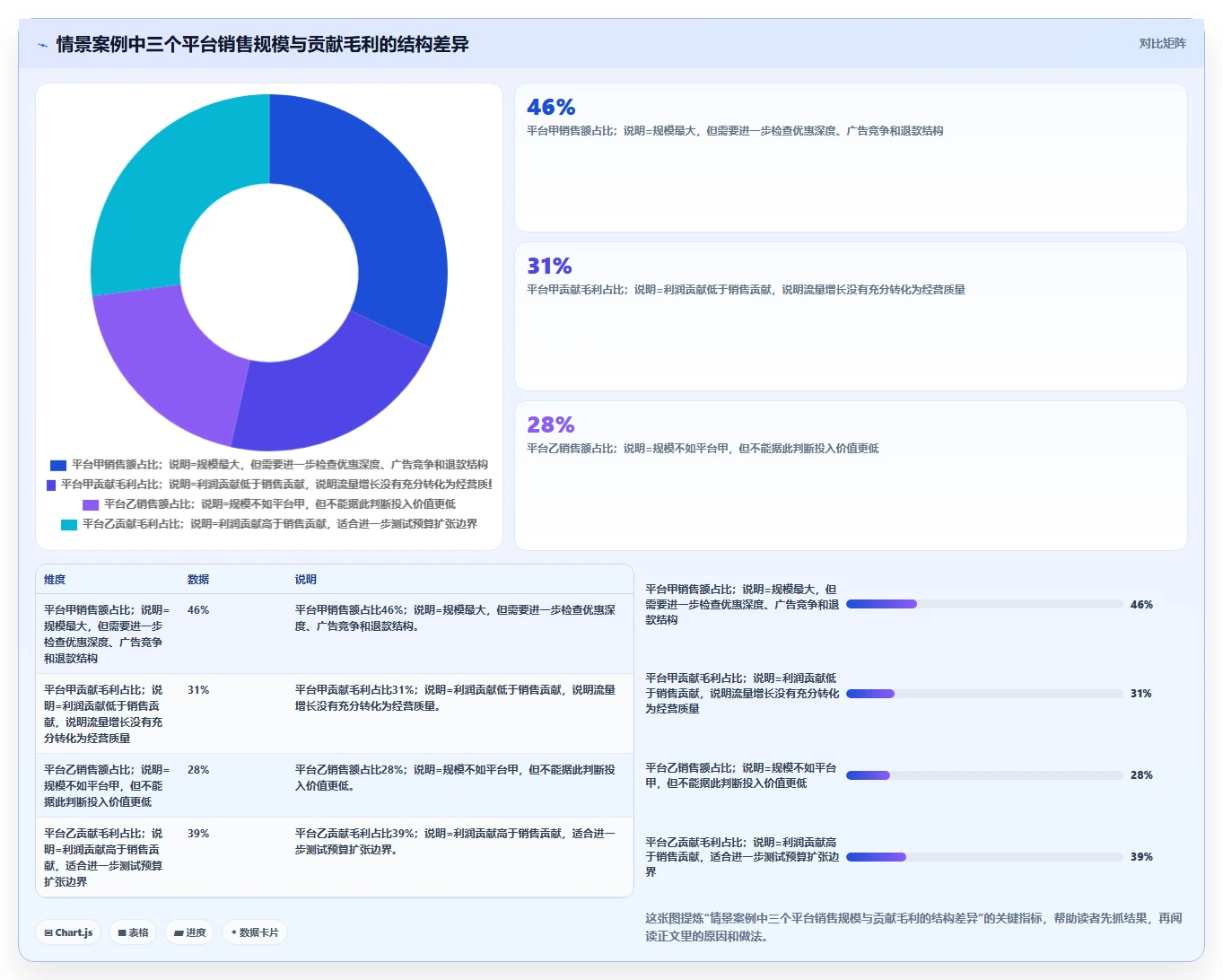Click the 平台乙贡献毛利占比 label left of progress bar
Image resolution: width=1223 pixels, height=980 pixels.
pyautogui.click(x=742, y=857)
